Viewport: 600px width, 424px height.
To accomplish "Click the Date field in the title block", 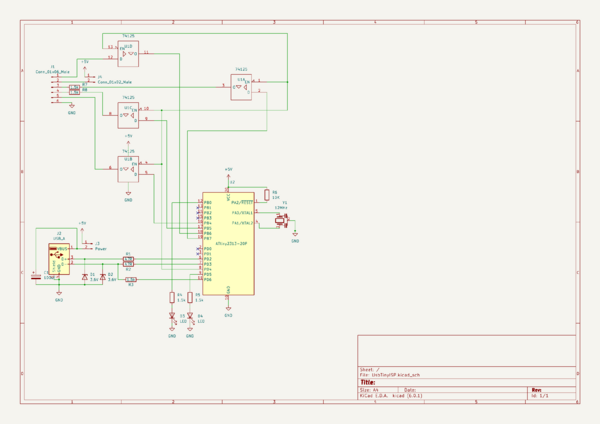I will click(x=410, y=390).
